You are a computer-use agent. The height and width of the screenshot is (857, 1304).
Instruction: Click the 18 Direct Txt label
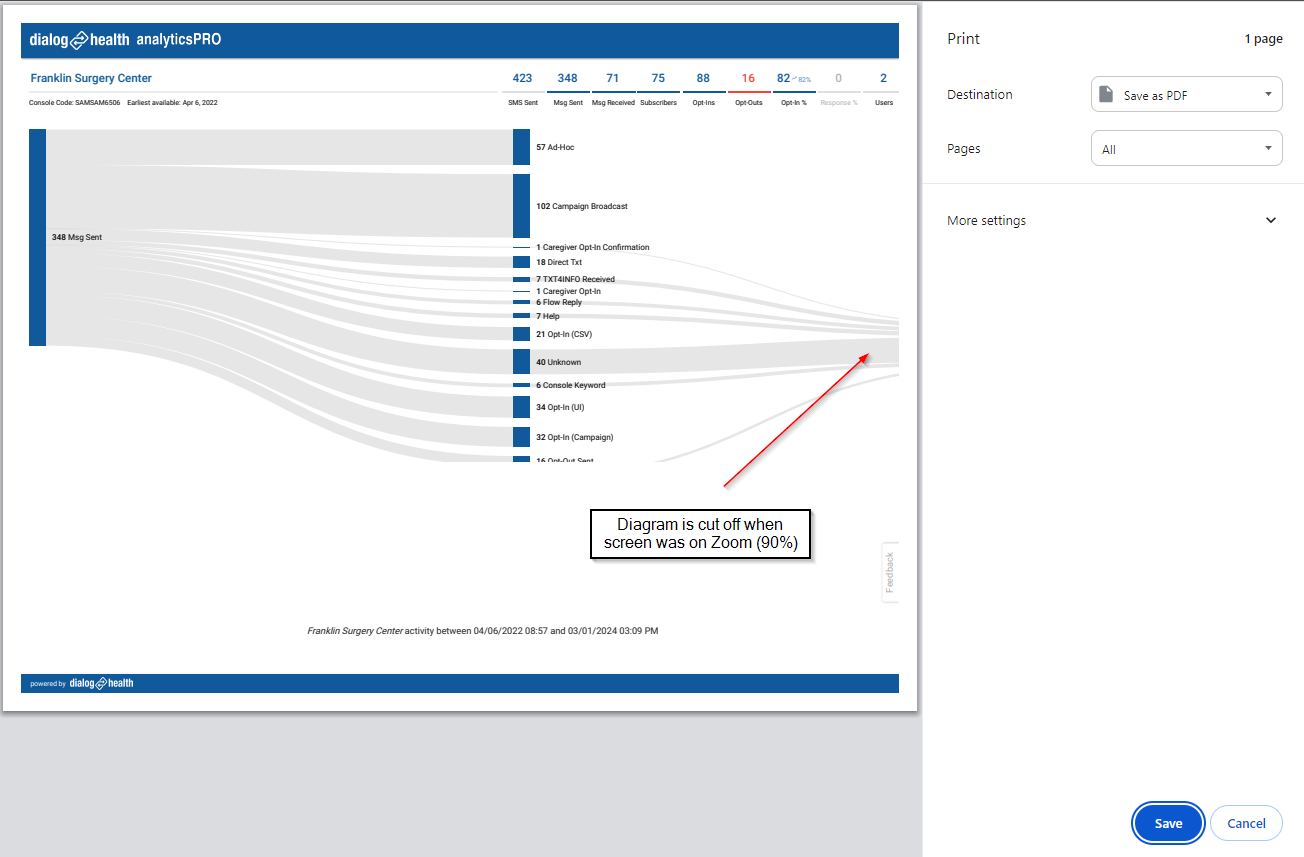tap(559, 262)
